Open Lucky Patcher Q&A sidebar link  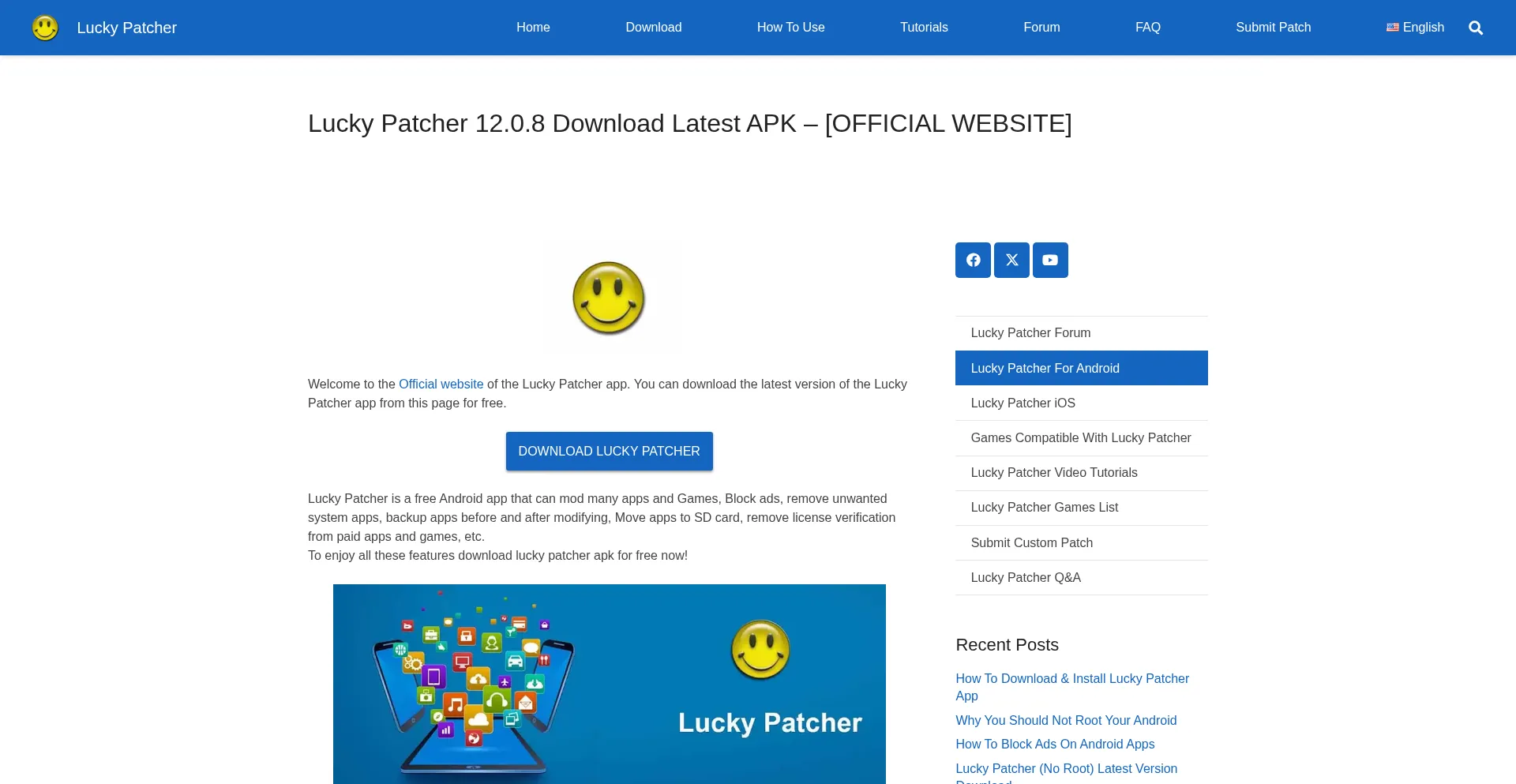coord(1081,577)
